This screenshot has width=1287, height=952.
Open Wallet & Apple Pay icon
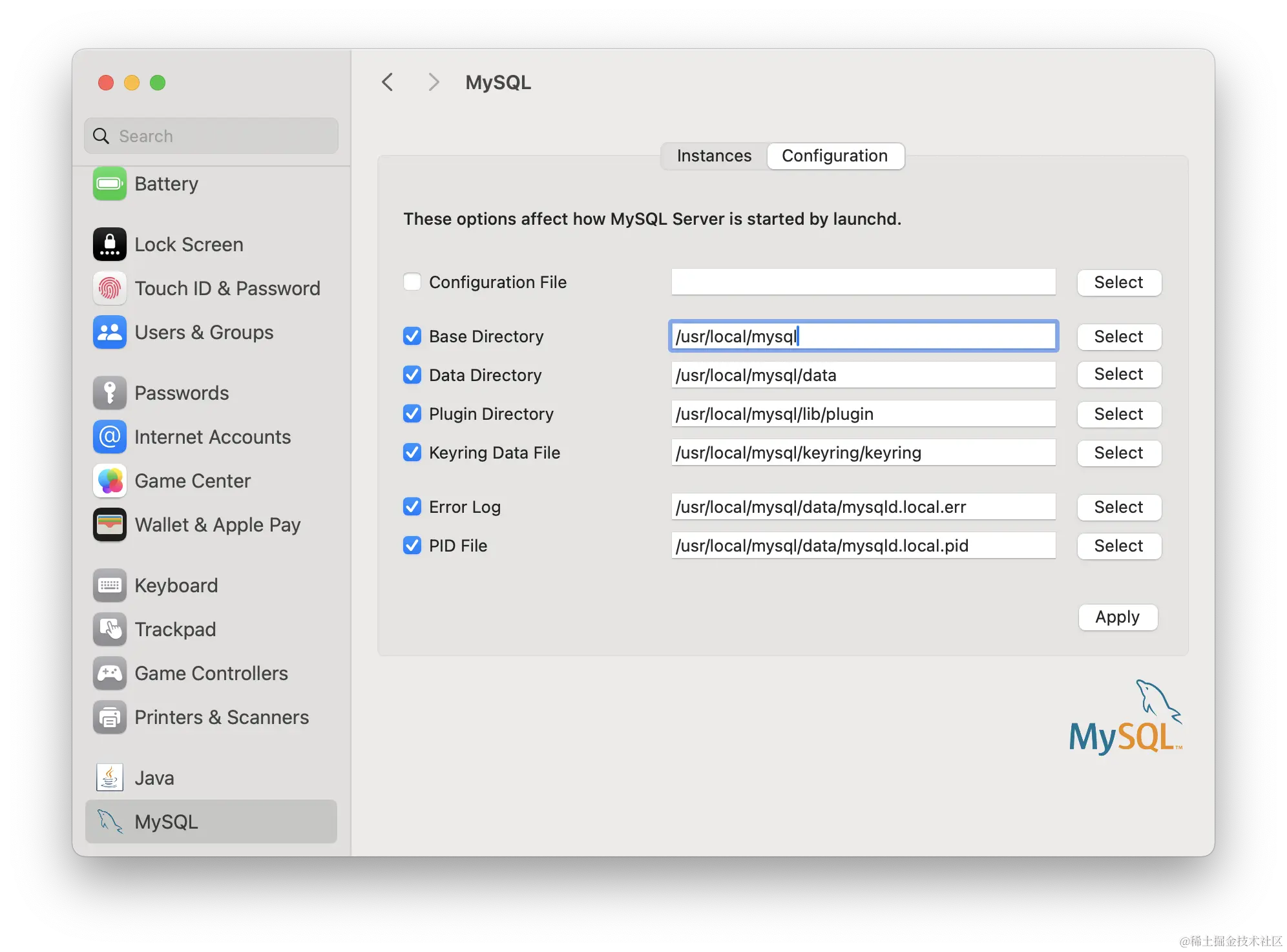coord(109,525)
